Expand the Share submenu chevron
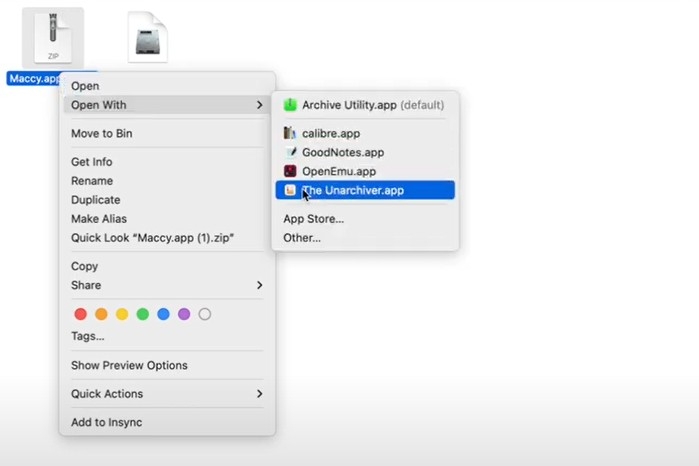 pyautogui.click(x=259, y=285)
